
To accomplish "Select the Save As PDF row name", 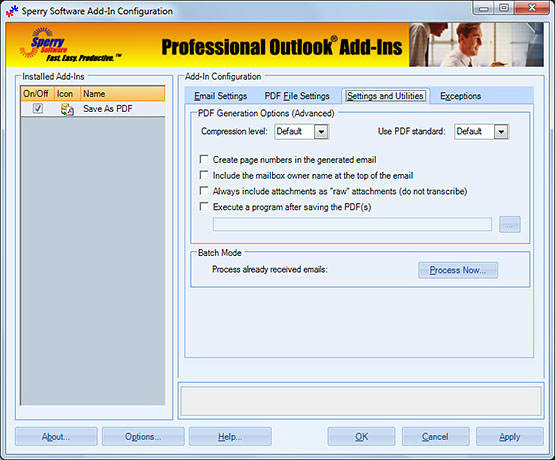I will [108, 109].
